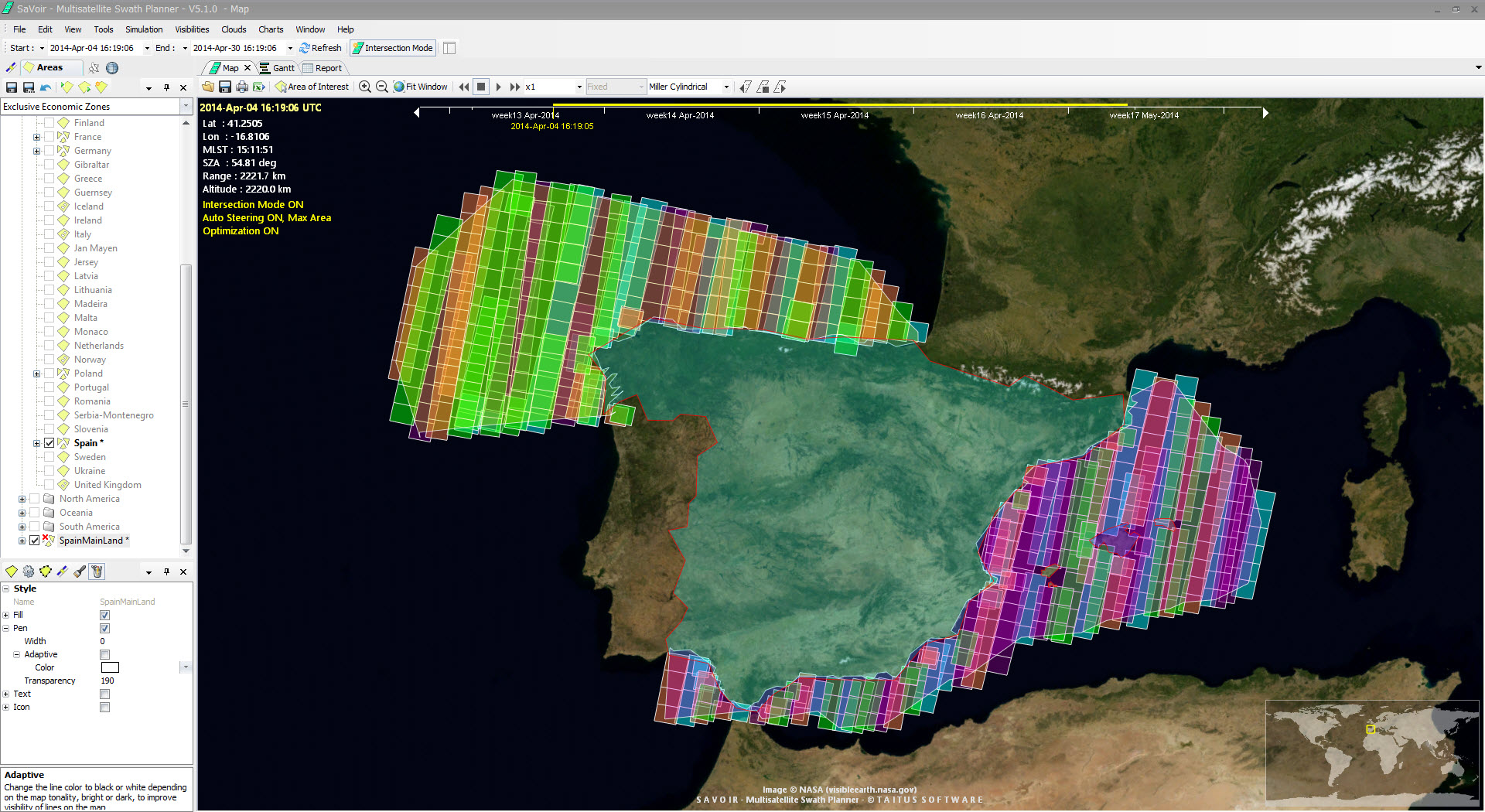Click the Intersection Mode button
This screenshot has height=812, width=1485.
392,48
